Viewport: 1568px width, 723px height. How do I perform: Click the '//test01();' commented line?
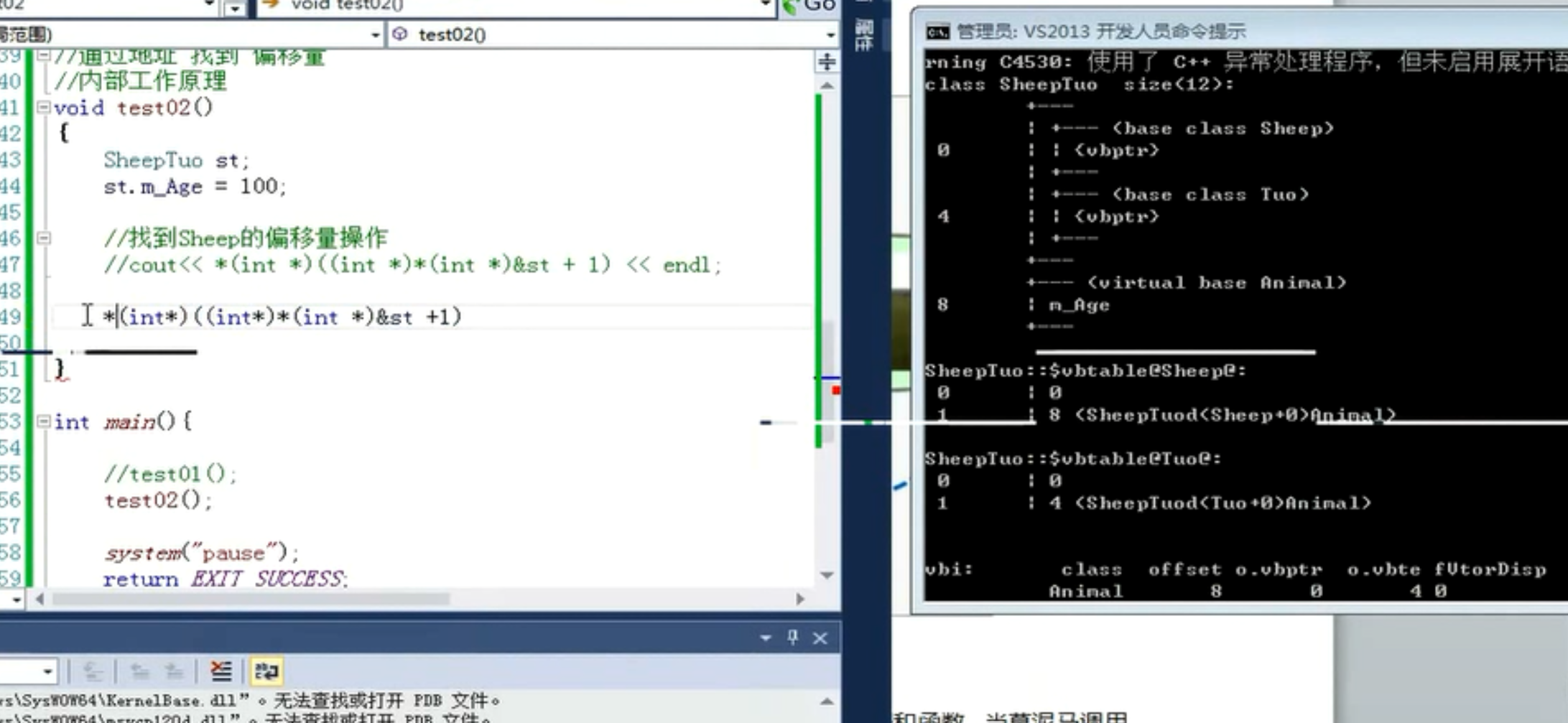[170, 474]
